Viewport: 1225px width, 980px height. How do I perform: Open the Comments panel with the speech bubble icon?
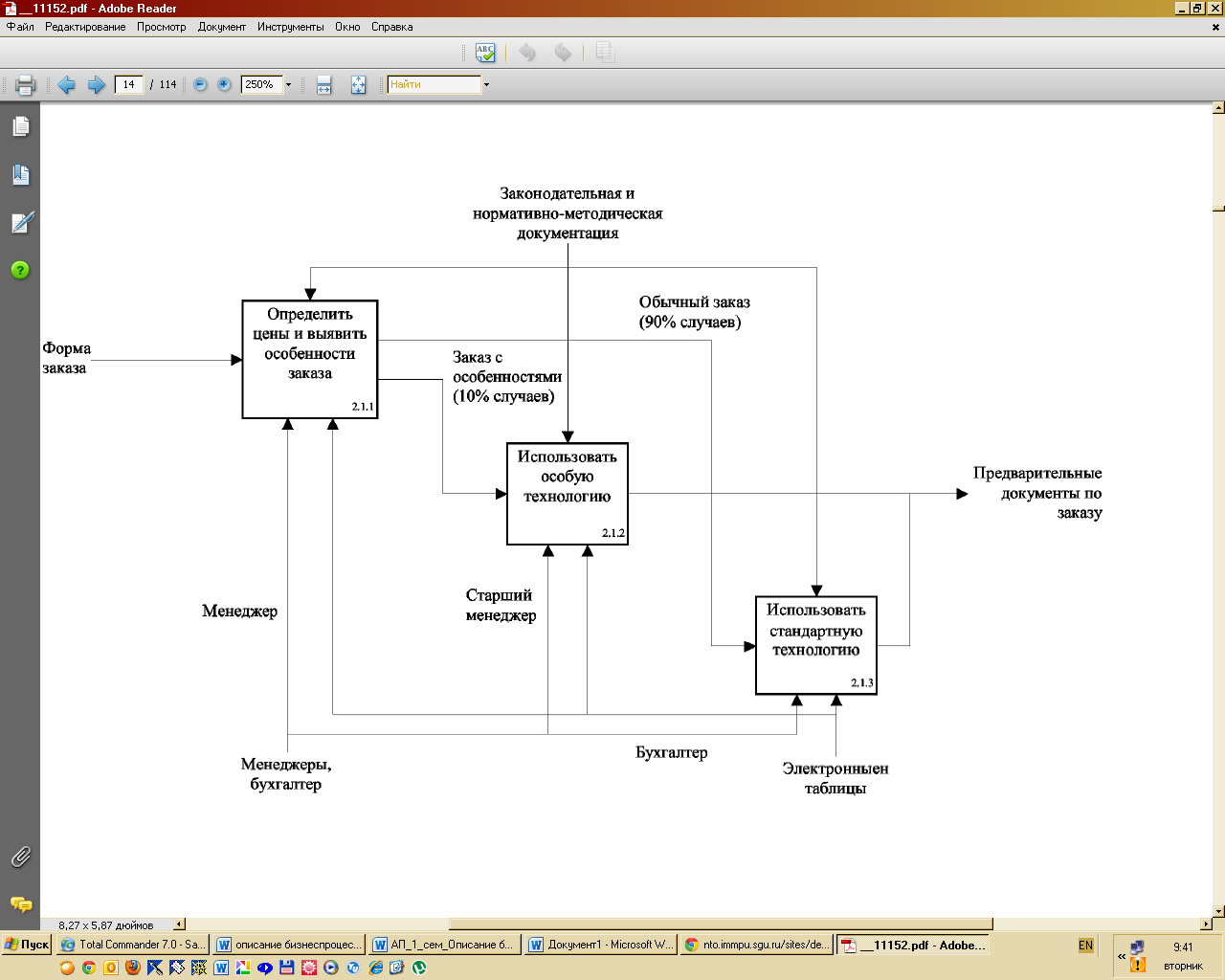pyautogui.click(x=20, y=904)
